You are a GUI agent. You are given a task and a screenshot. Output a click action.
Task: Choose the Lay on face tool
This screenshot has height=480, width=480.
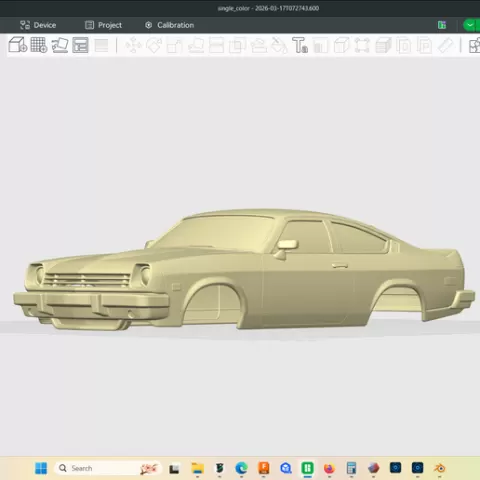click(196, 46)
